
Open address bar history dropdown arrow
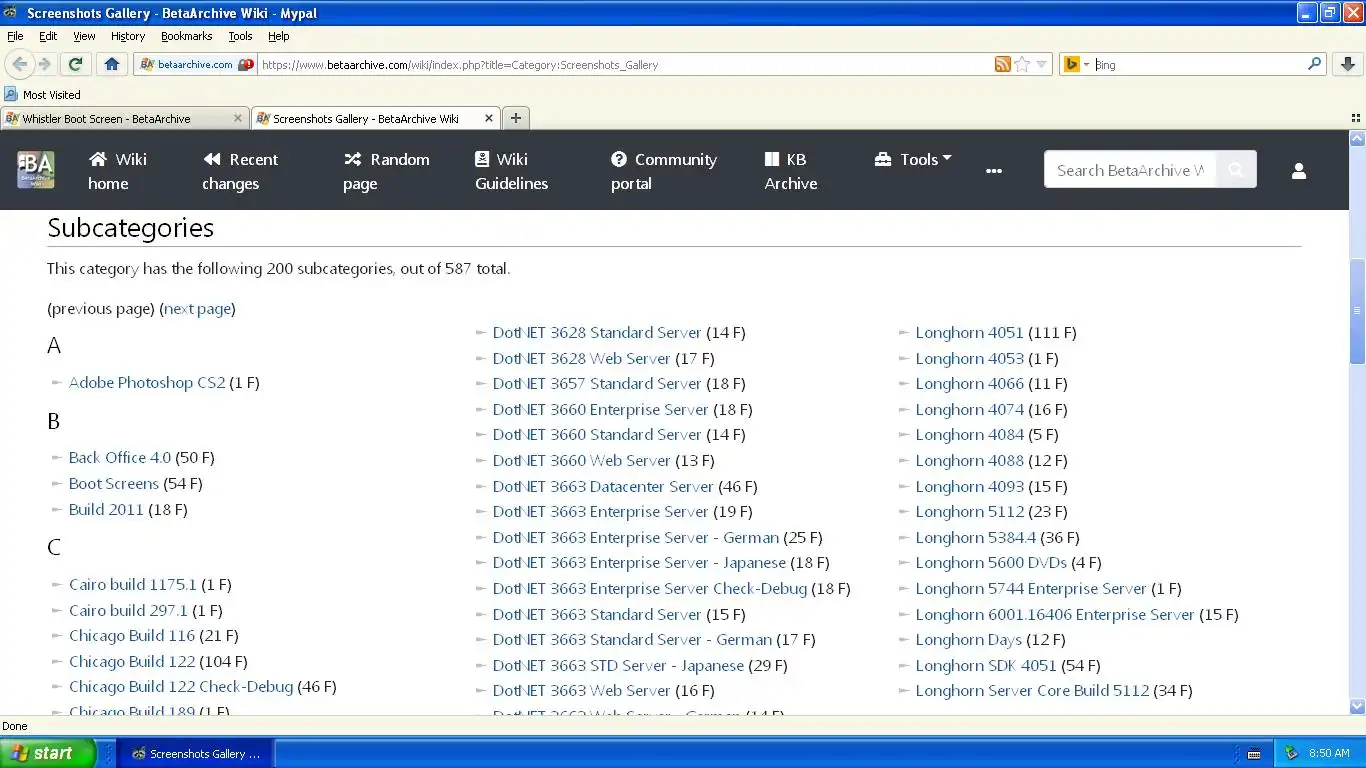[x=1041, y=64]
